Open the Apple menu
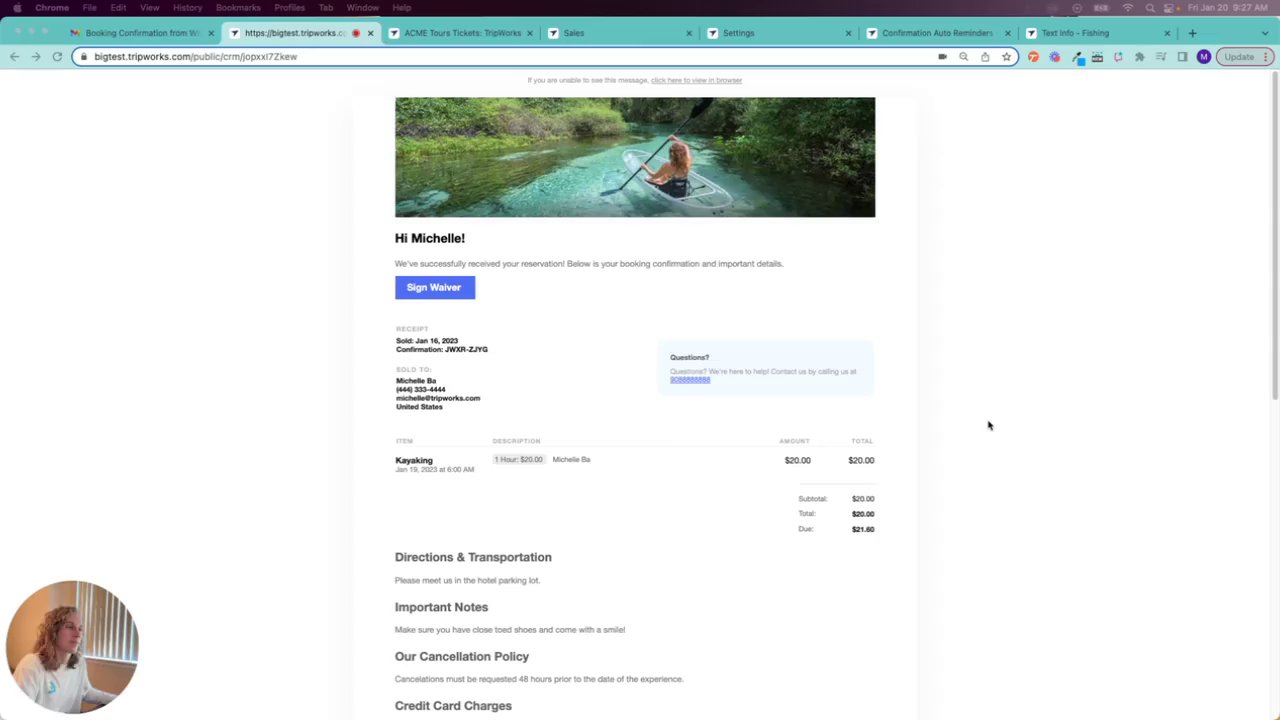1280x720 pixels. pos(17,8)
